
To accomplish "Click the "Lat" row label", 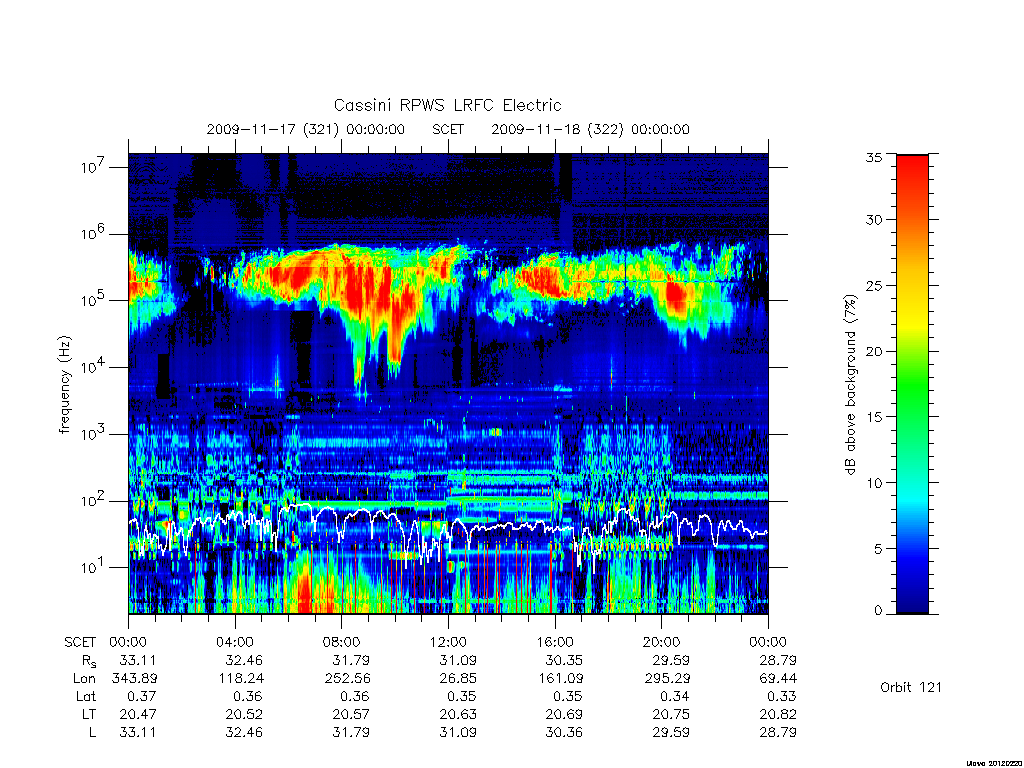I will (x=86, y=696).
